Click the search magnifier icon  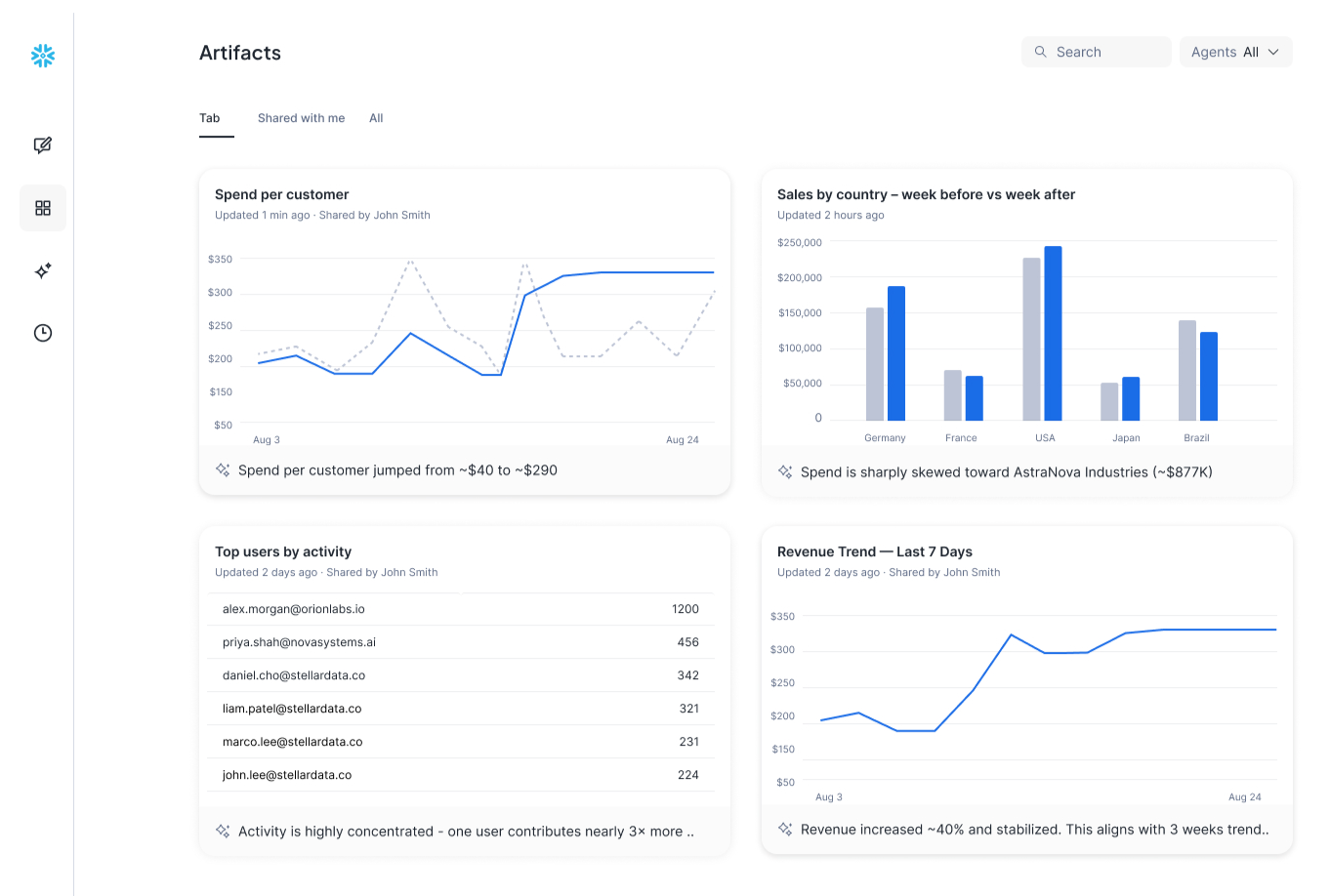(1041, 52)
